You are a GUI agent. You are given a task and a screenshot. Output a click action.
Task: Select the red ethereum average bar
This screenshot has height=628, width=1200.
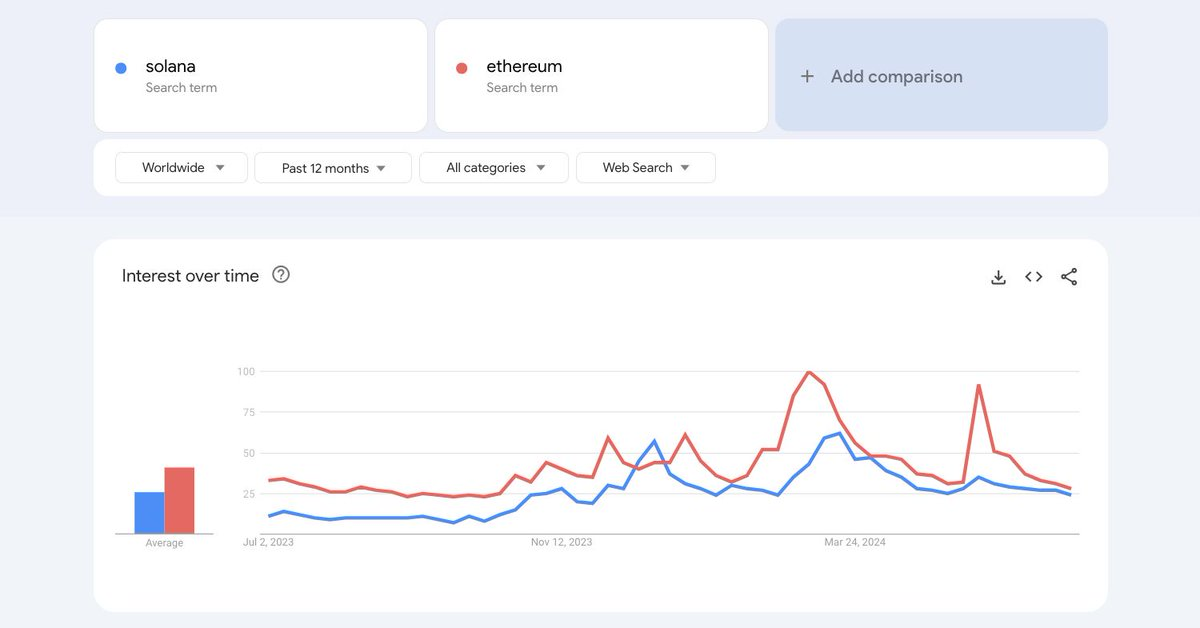click(x=179, y=500)
